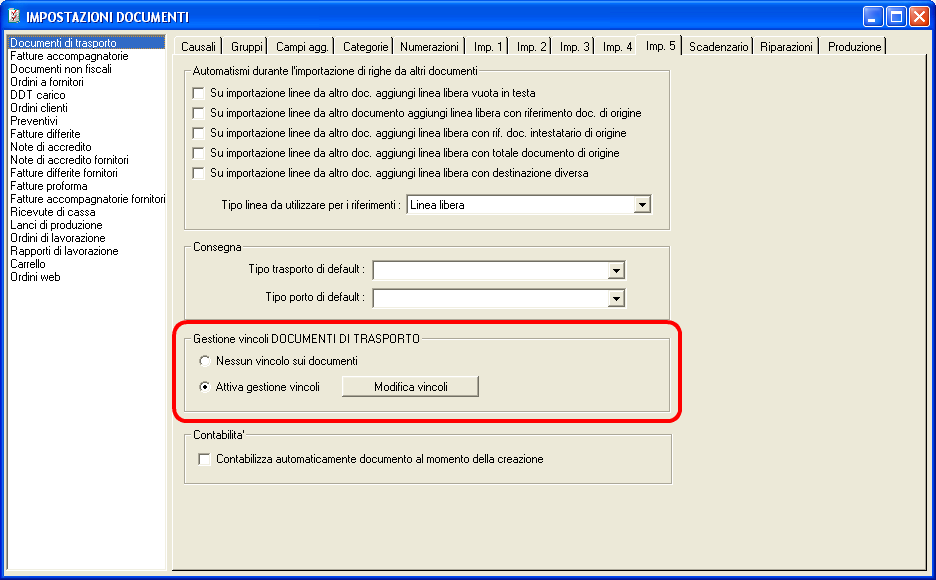
Task: Maximize the Impostazioni Documenti window
Action: pyautogui.click(x=897, y=17)
